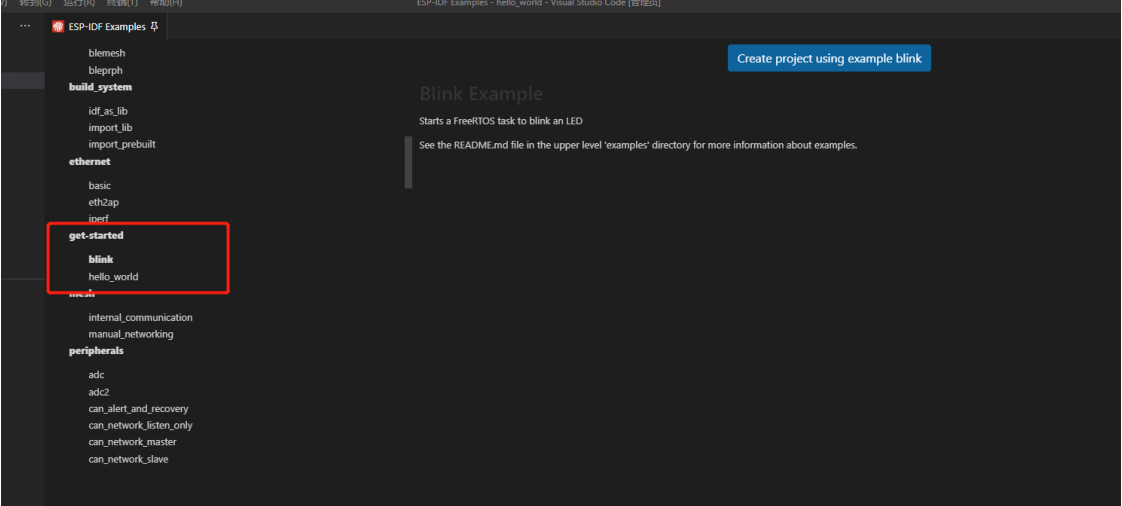Click the peripherals category header
Viewport: 1122px width, 506px height.
click(96, 351)
